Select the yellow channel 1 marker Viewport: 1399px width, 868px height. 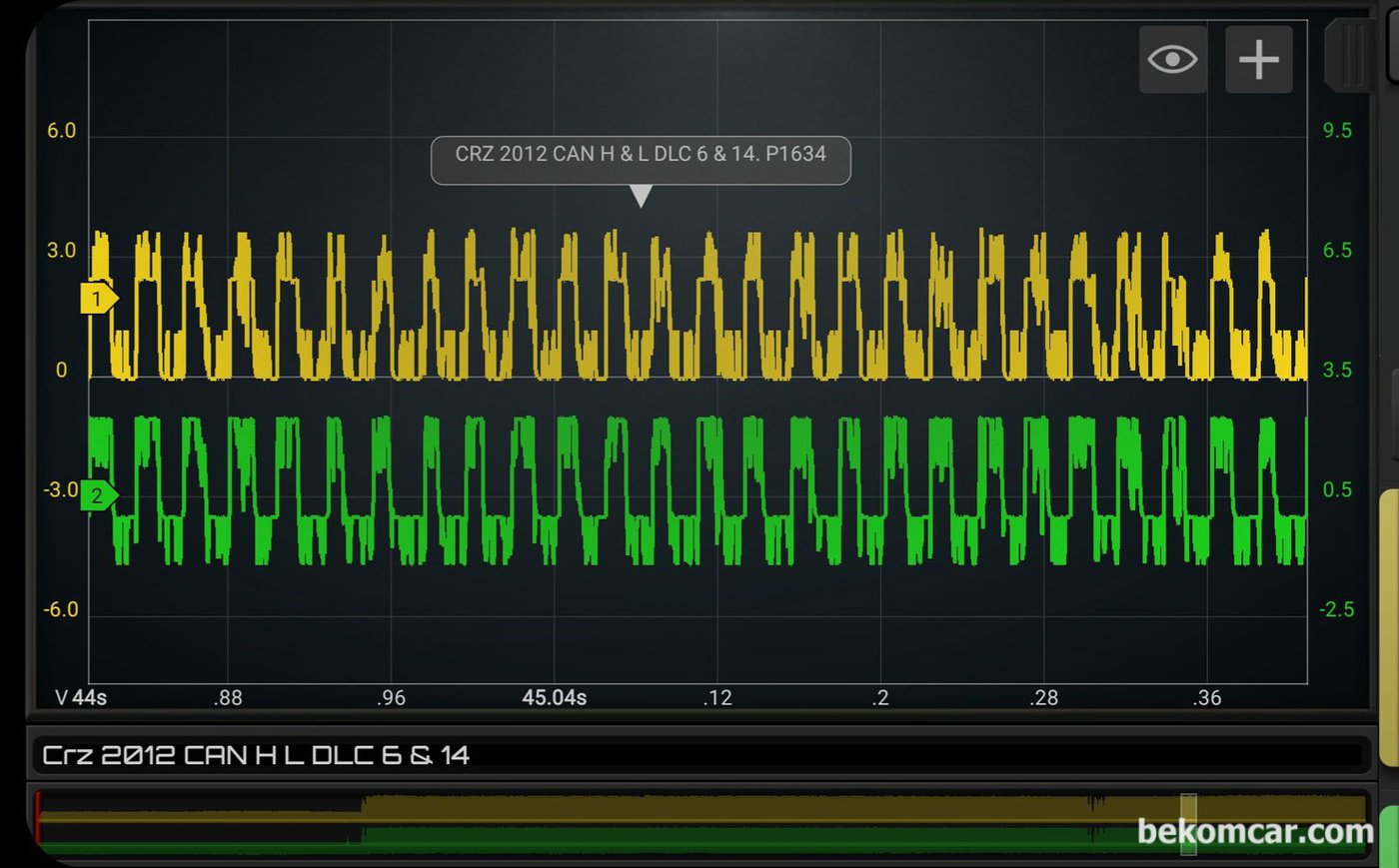pos(98,298)
